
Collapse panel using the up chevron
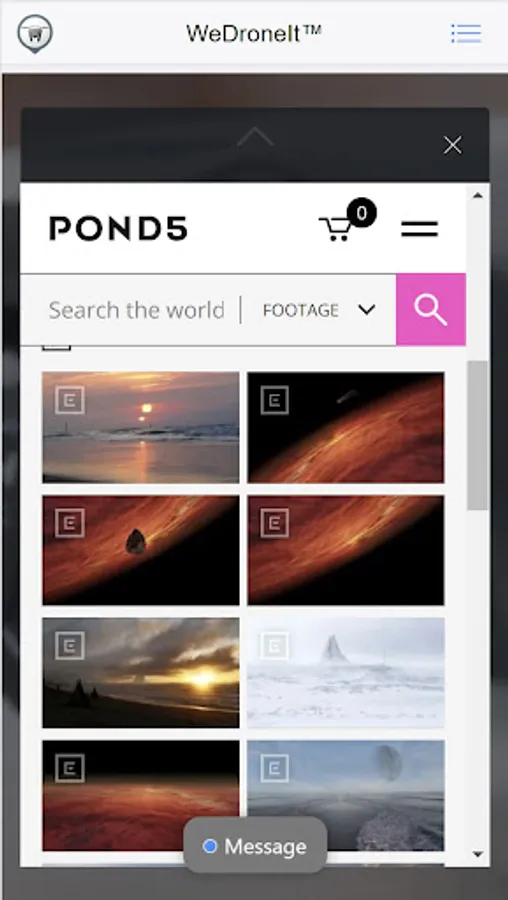pos(255,137)
